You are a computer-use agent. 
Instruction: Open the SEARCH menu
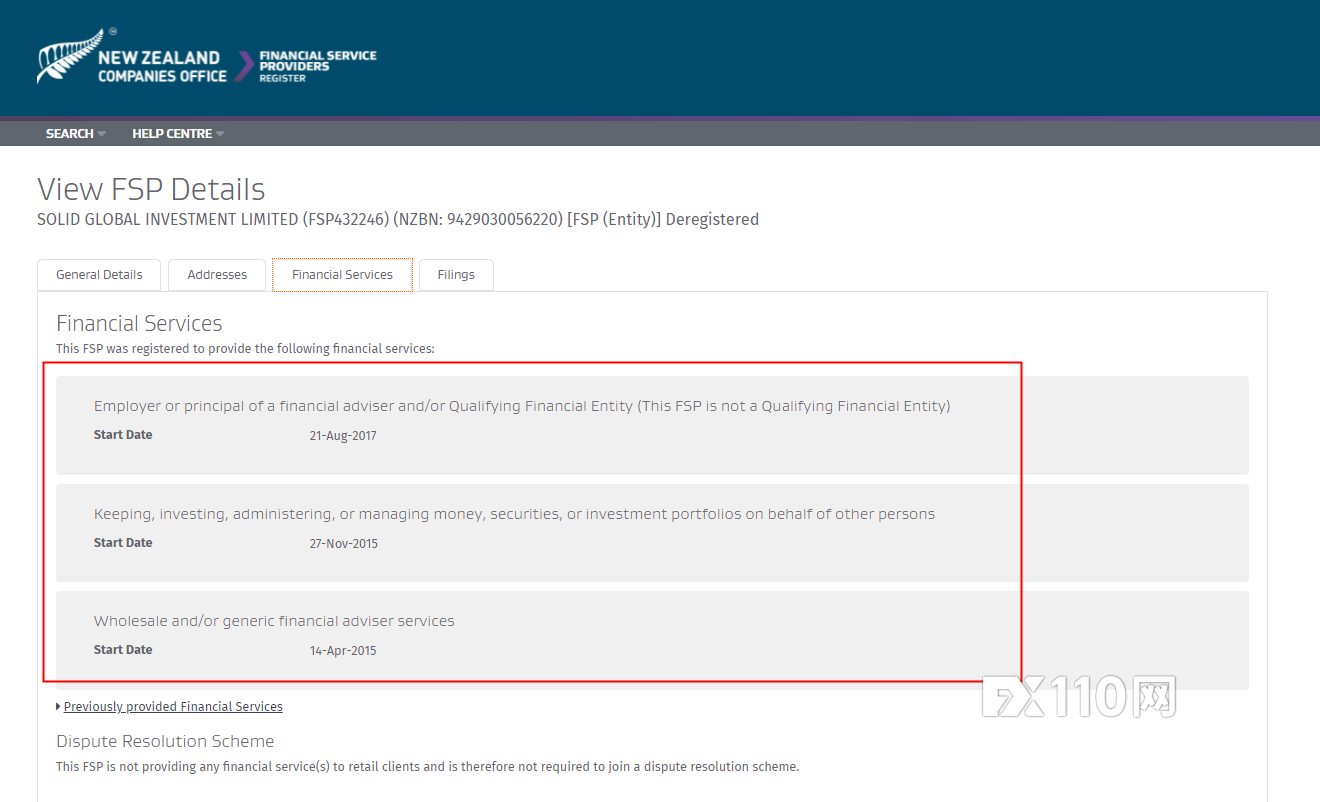pyautogui.click(x=69, y=134)
